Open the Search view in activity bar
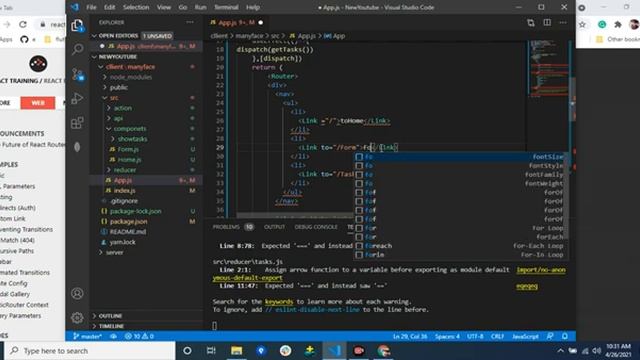The width and height of the screenshot is (640, 360). [77, 49]
